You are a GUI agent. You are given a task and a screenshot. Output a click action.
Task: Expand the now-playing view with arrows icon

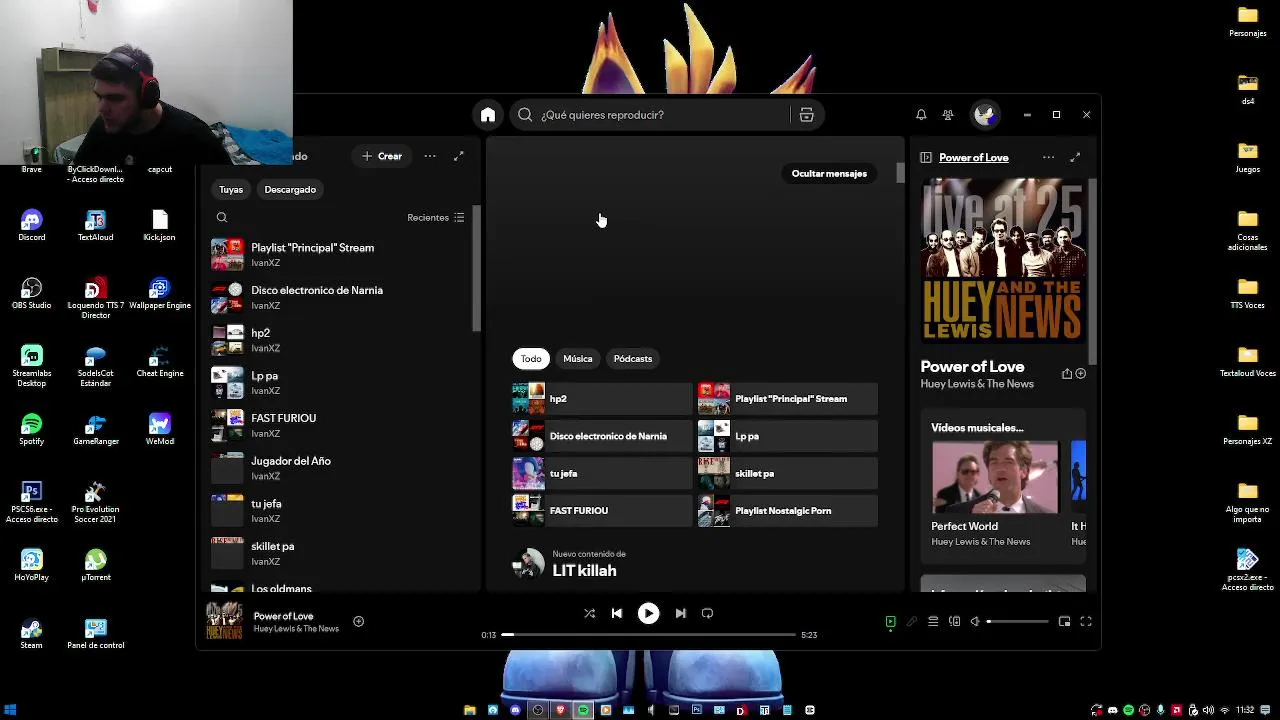[1075, 157]
